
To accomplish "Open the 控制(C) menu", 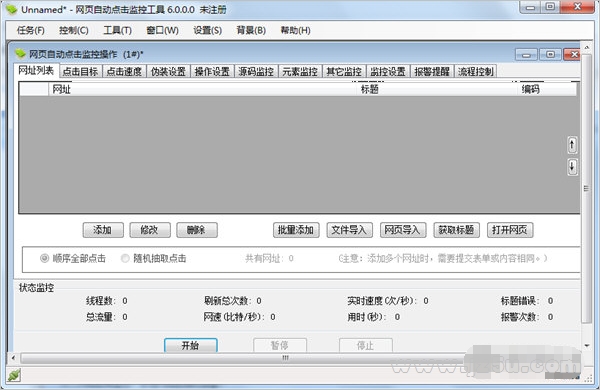I will [x=74, y=30].
